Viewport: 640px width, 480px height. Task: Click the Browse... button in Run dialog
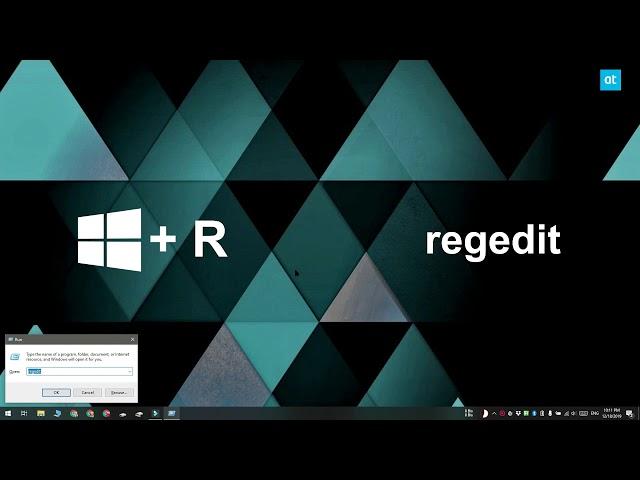pos(119,392)
